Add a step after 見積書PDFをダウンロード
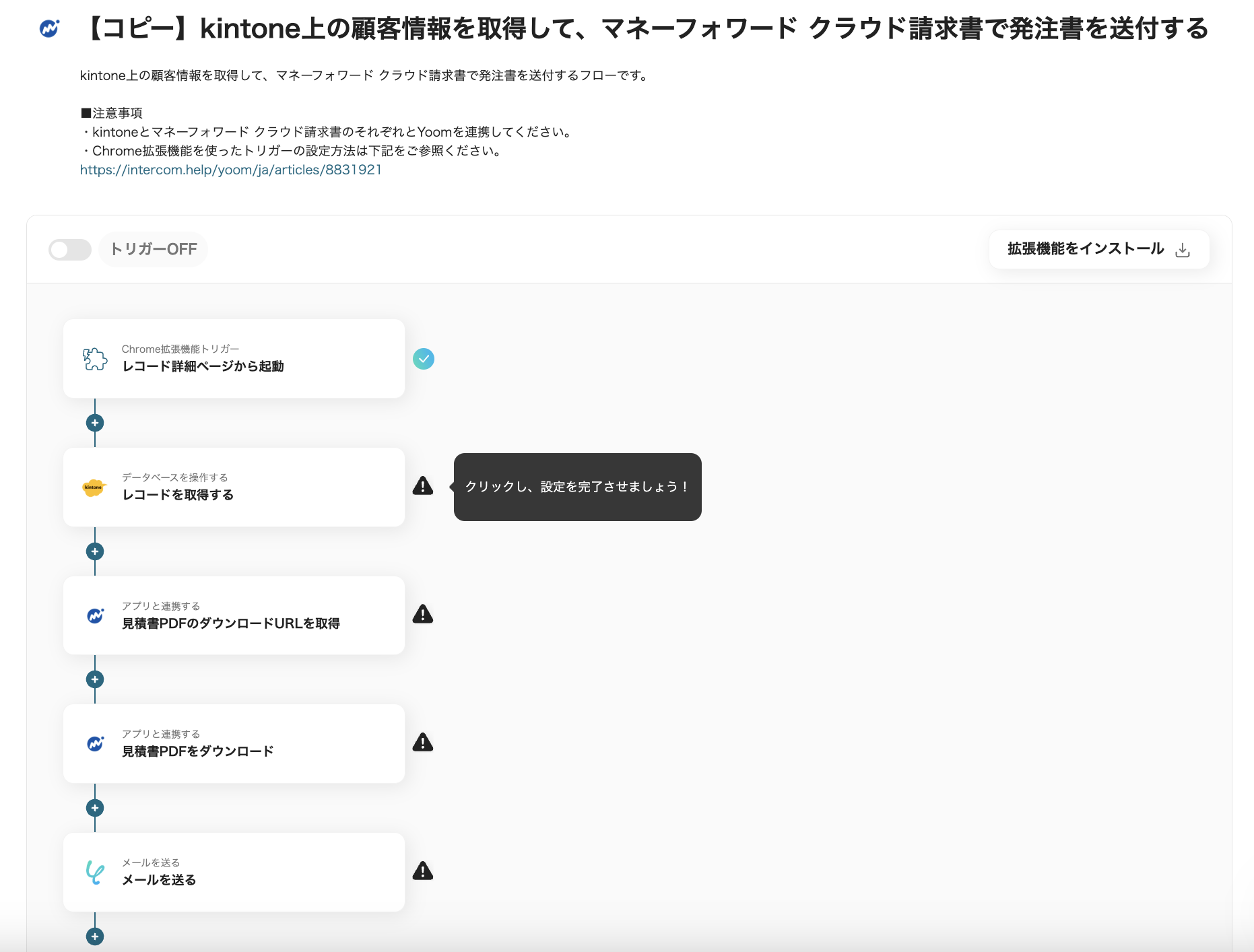The height and width of the screenshot is (952, 1254). click(95, 808)
